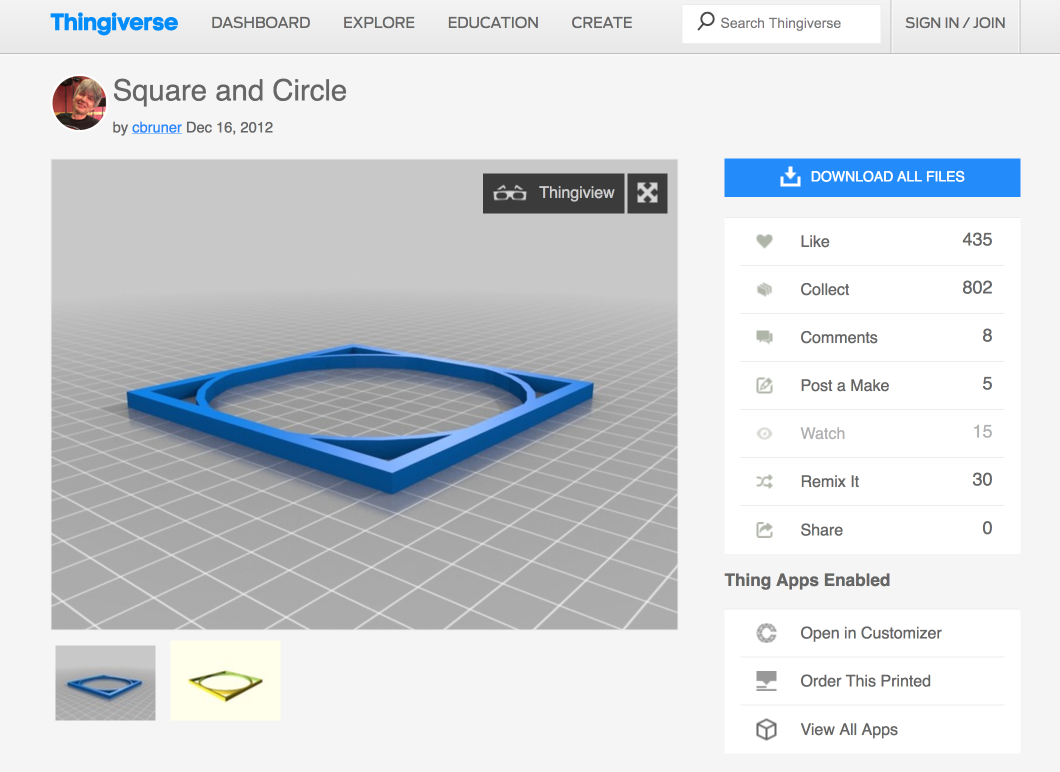
Task: Click the magnifying glass search icon
Action: [x=705, y=22]
